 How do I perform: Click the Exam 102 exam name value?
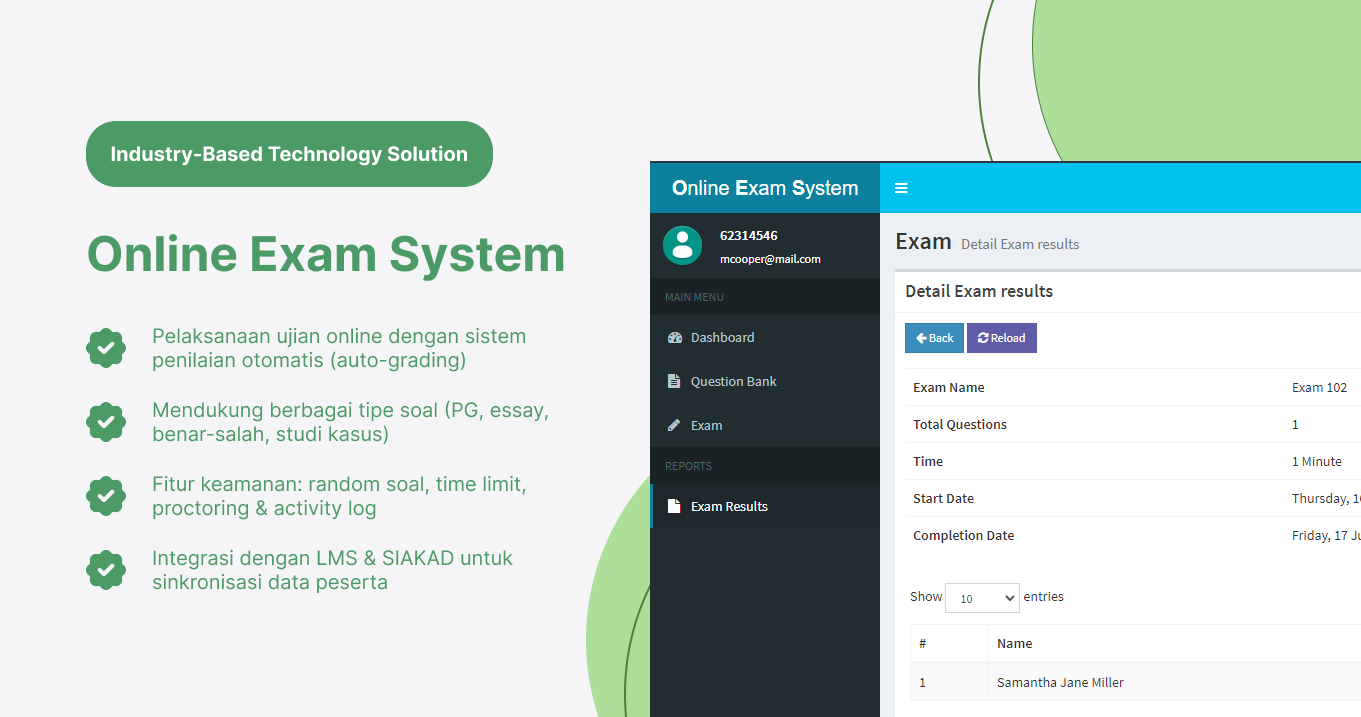pyautogui.click(x=1320, y=387)
